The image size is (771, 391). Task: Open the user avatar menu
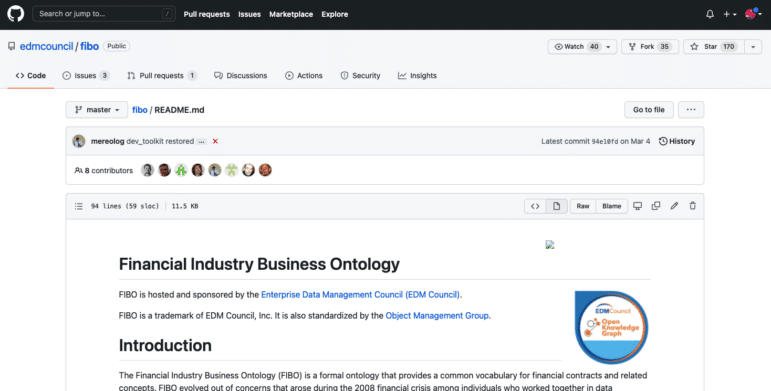tap(753, 14)
